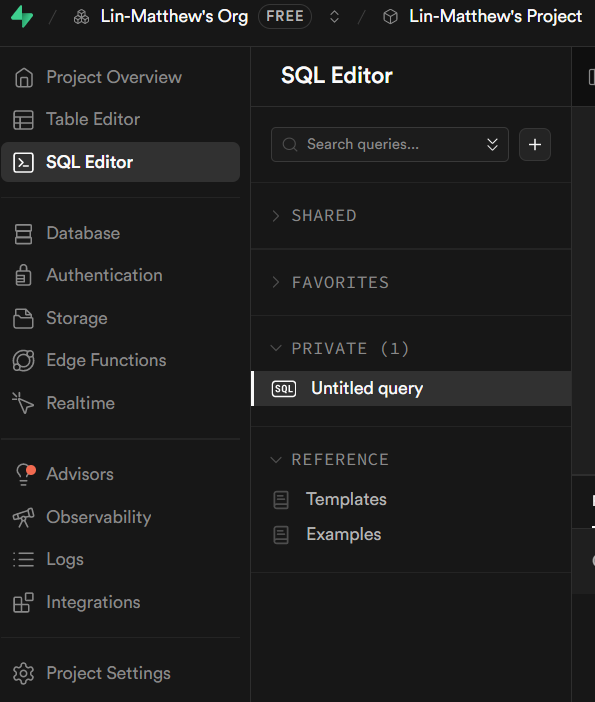Click the Database stack icon

[23, 234]
